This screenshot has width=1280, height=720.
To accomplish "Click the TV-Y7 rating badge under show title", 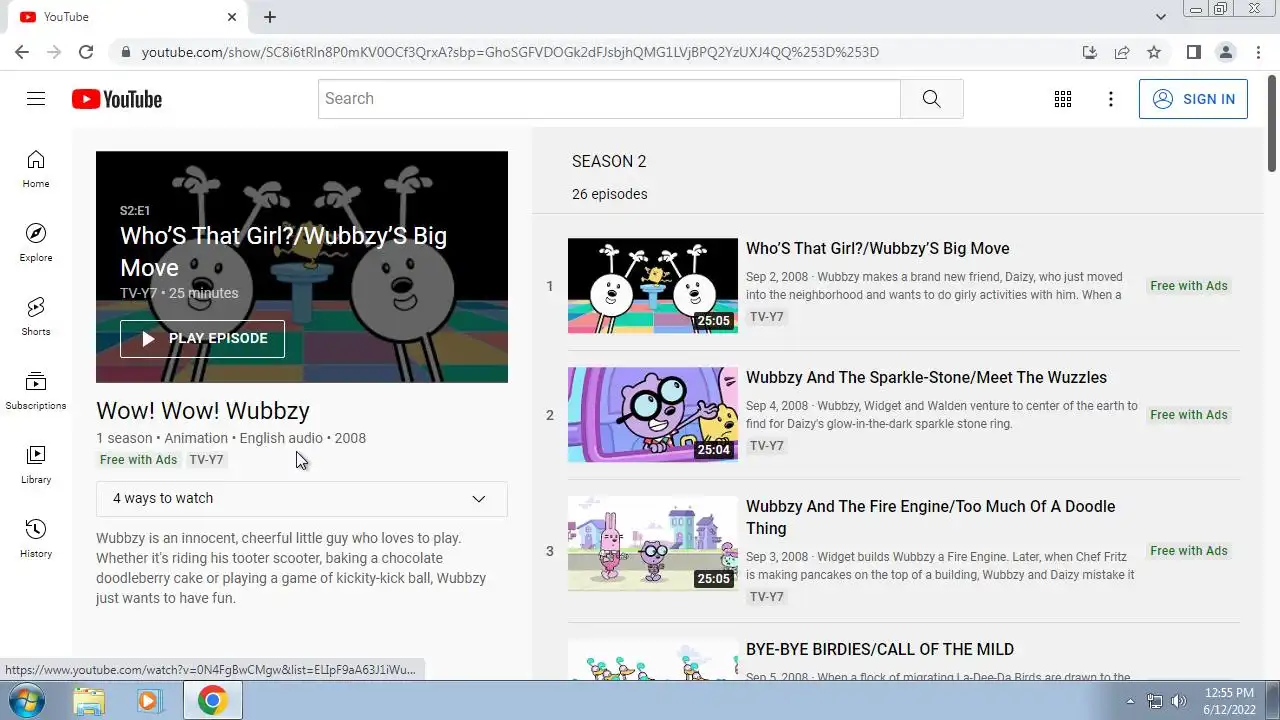I will pos(206,460).
